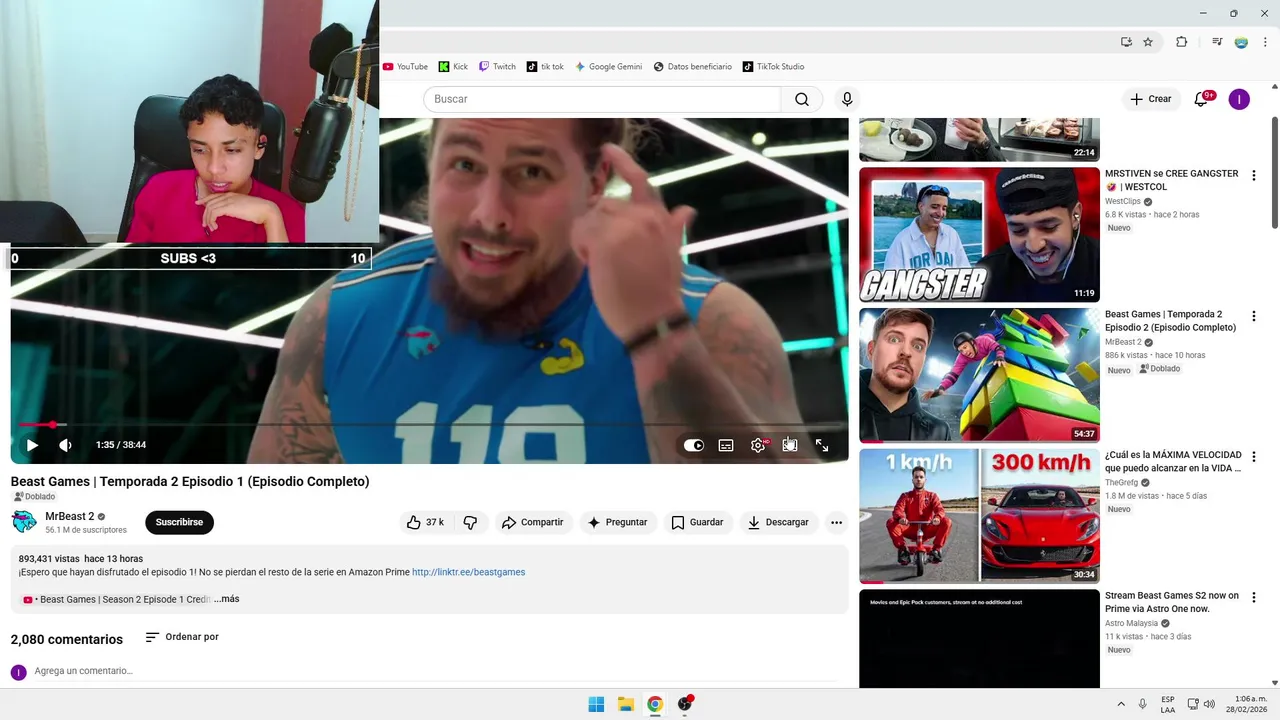Image resolution: width=1280 pixels, height=720 pixels.
Task: Open the tik tok bookmark
Action: (x=545, y=67)
